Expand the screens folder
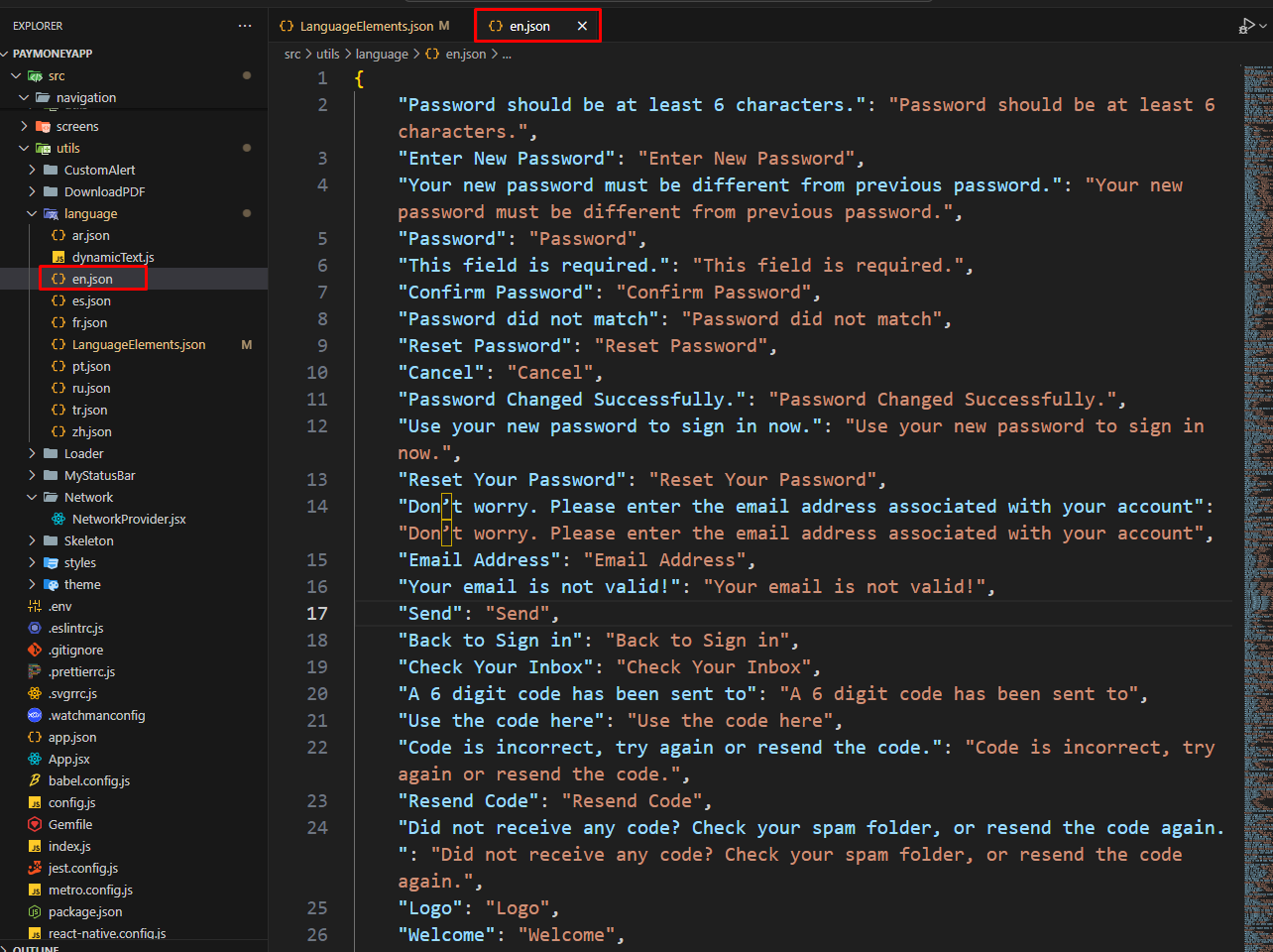Screen dimensions: 1273x952 coord(76,126)
